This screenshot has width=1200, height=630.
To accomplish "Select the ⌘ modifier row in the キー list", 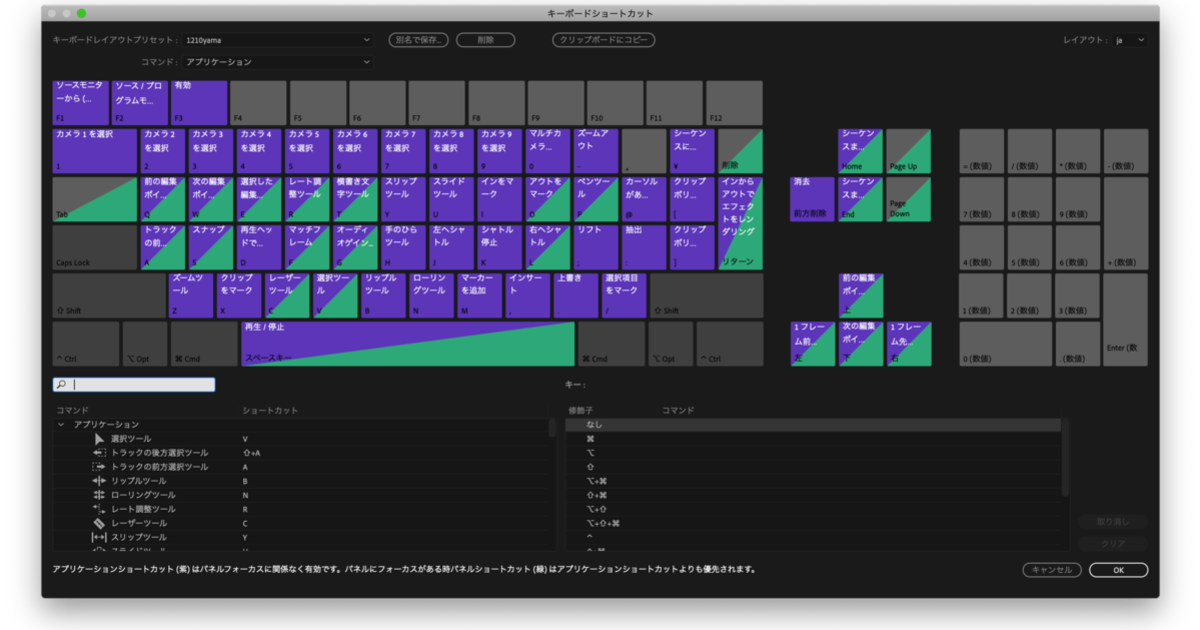I will coord(700,437).
